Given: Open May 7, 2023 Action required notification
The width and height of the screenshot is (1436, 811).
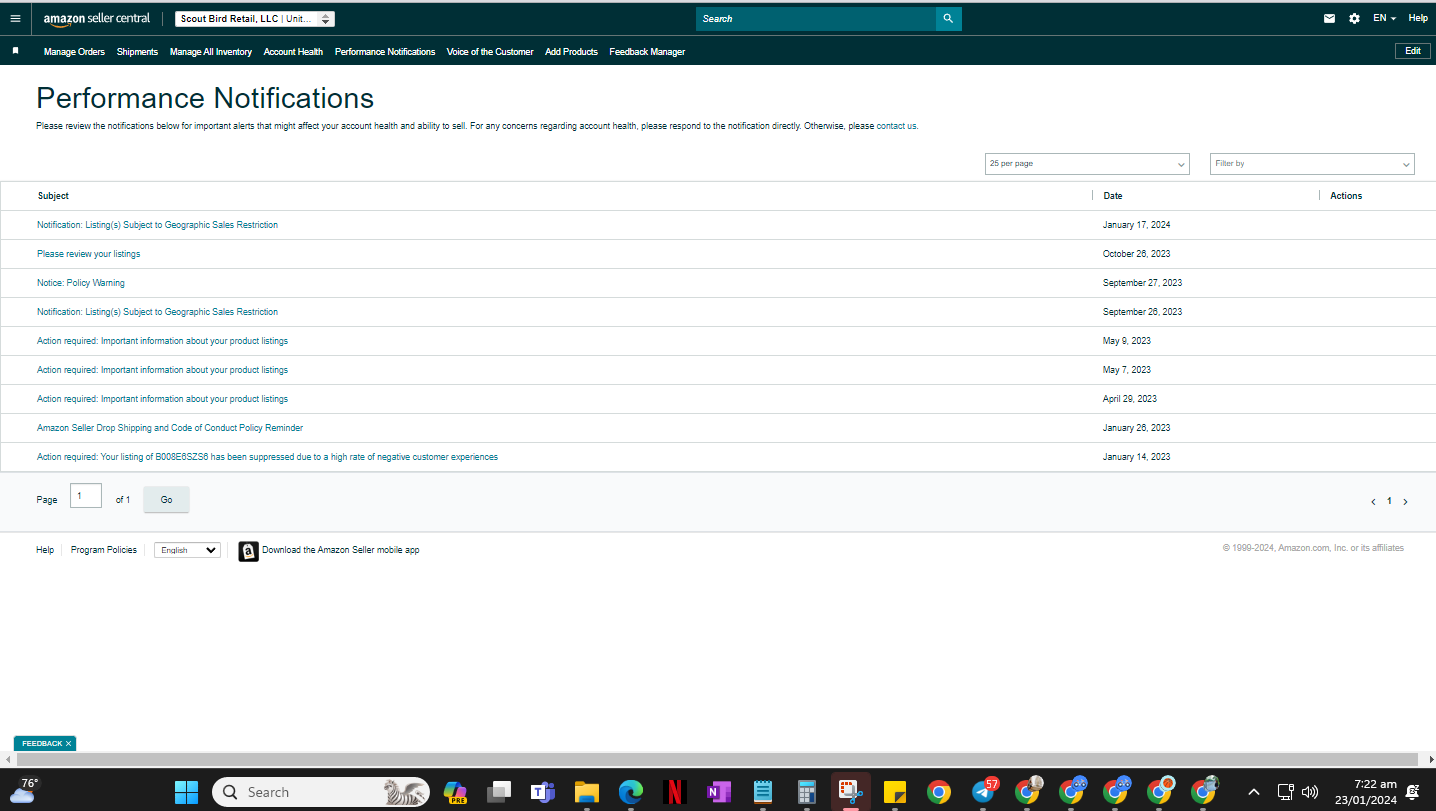Looking at the screenshot, I should pyautogui.click(x=162, y=370).
